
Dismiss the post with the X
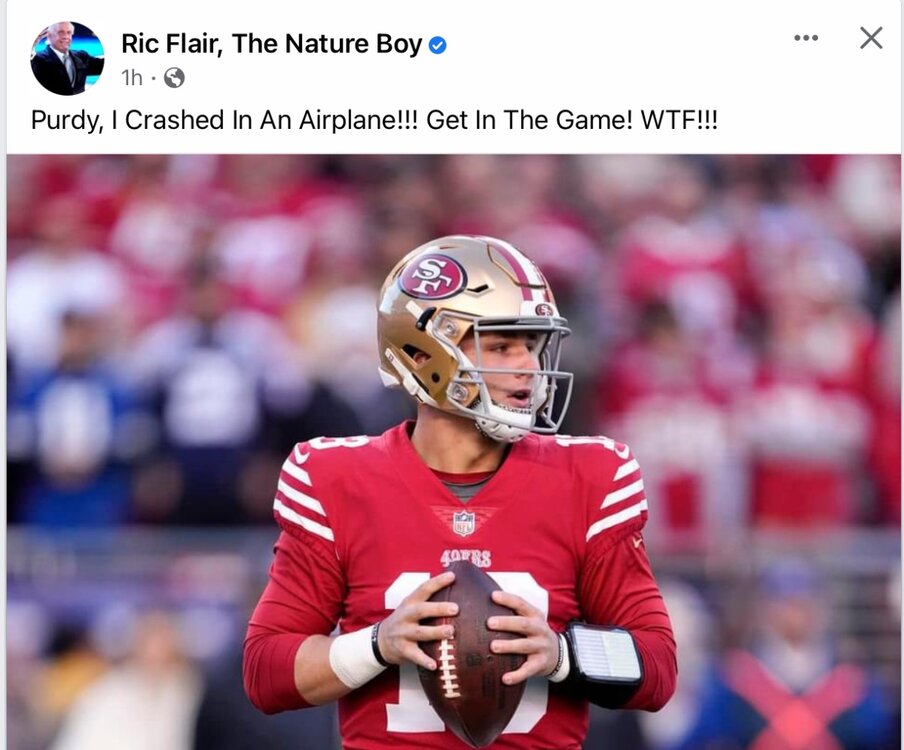coord(871,38)
